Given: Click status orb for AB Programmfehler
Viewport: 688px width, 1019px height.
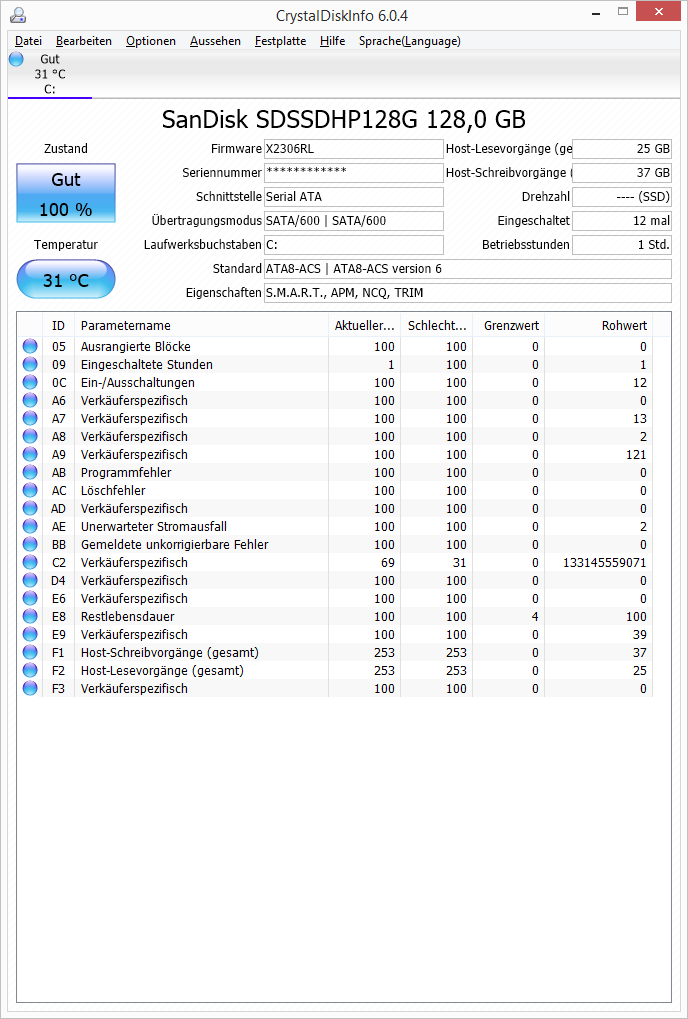Looking at the screenshot, I should (x=30, y=472).
